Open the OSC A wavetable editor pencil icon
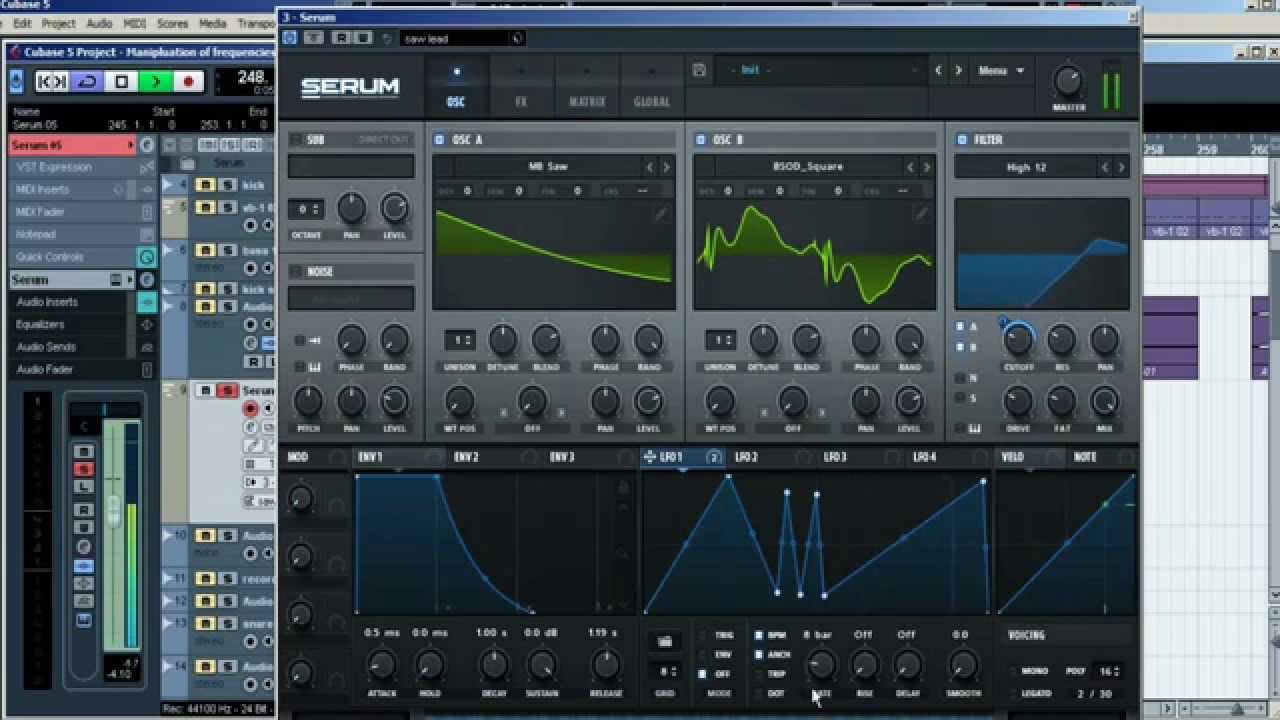The width and height of the screenshot is (1280, 720). tap(661, 213)
